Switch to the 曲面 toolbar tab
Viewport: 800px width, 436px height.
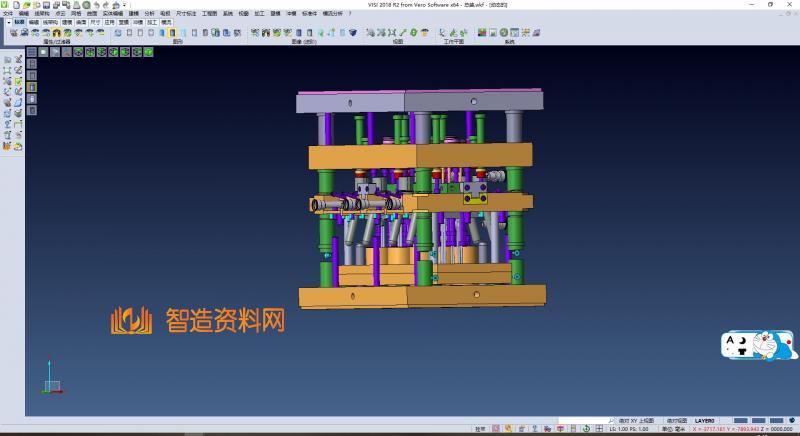tap(80, 20)
